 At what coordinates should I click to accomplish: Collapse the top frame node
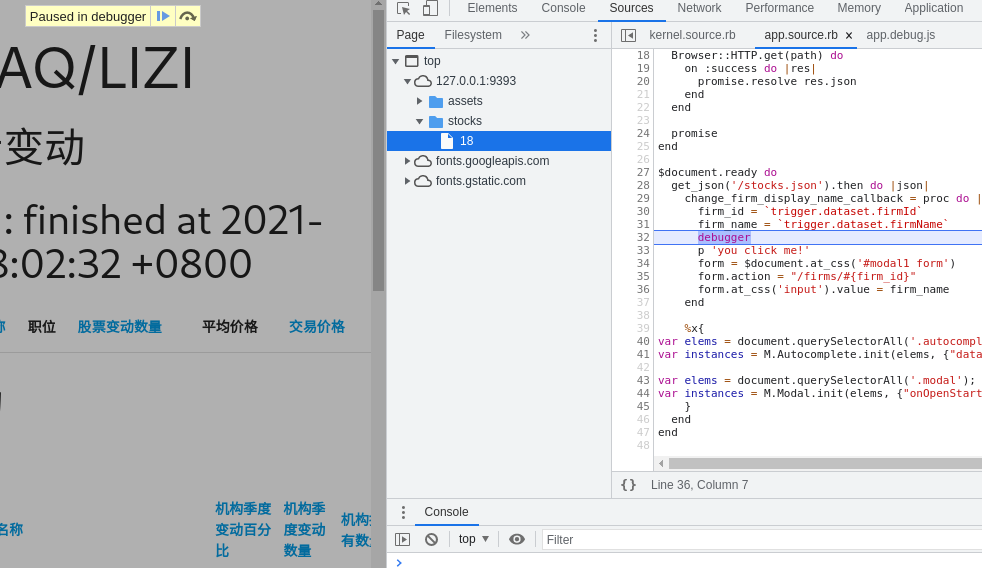pyautogui.click(x=396, y=61)
